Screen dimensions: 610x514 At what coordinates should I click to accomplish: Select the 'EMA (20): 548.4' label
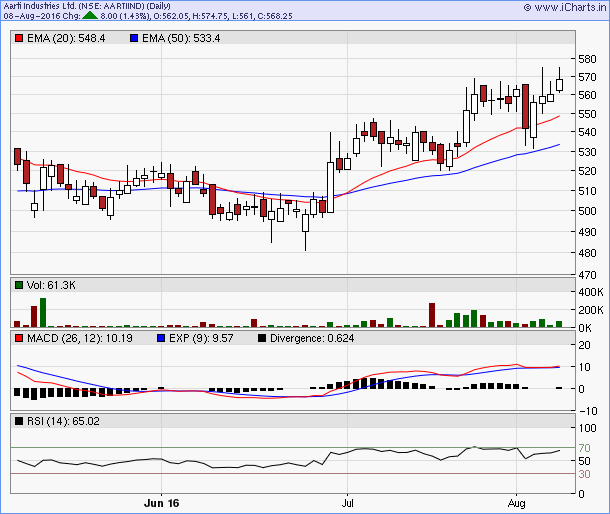click(x=66, y=38)
